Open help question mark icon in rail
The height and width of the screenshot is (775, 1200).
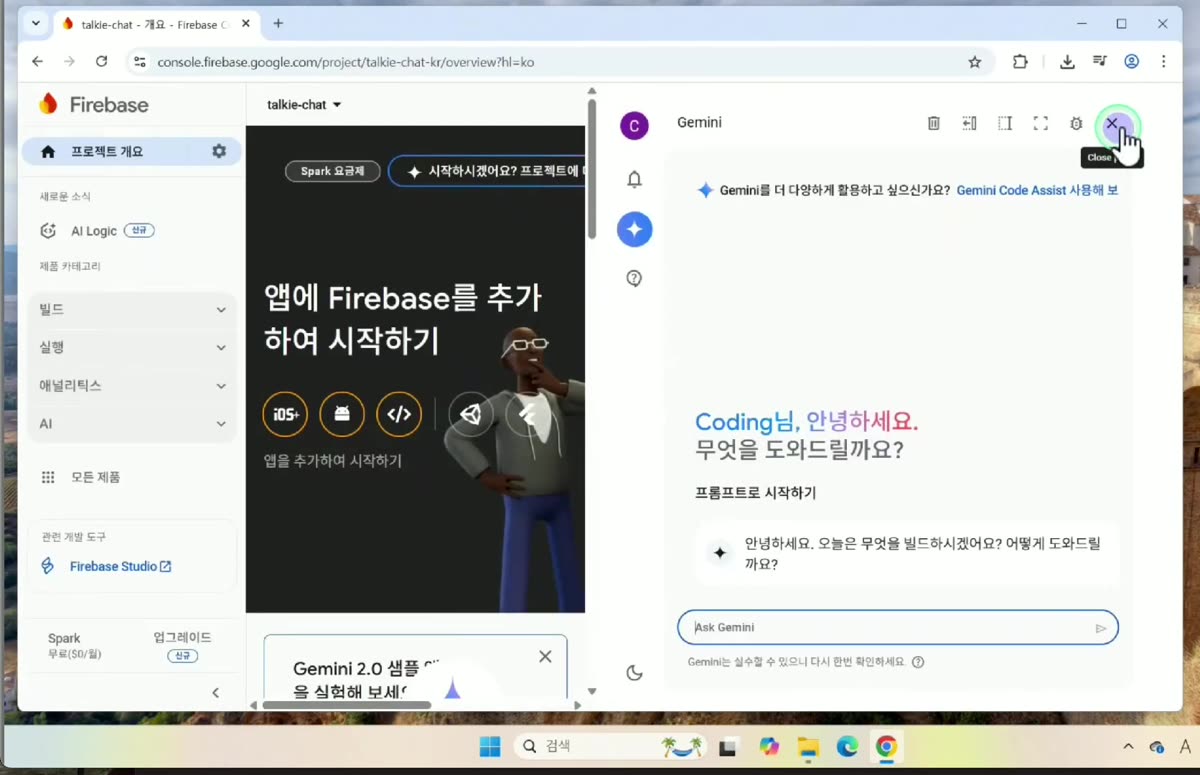pyautogui.click(x=634, y=279)
